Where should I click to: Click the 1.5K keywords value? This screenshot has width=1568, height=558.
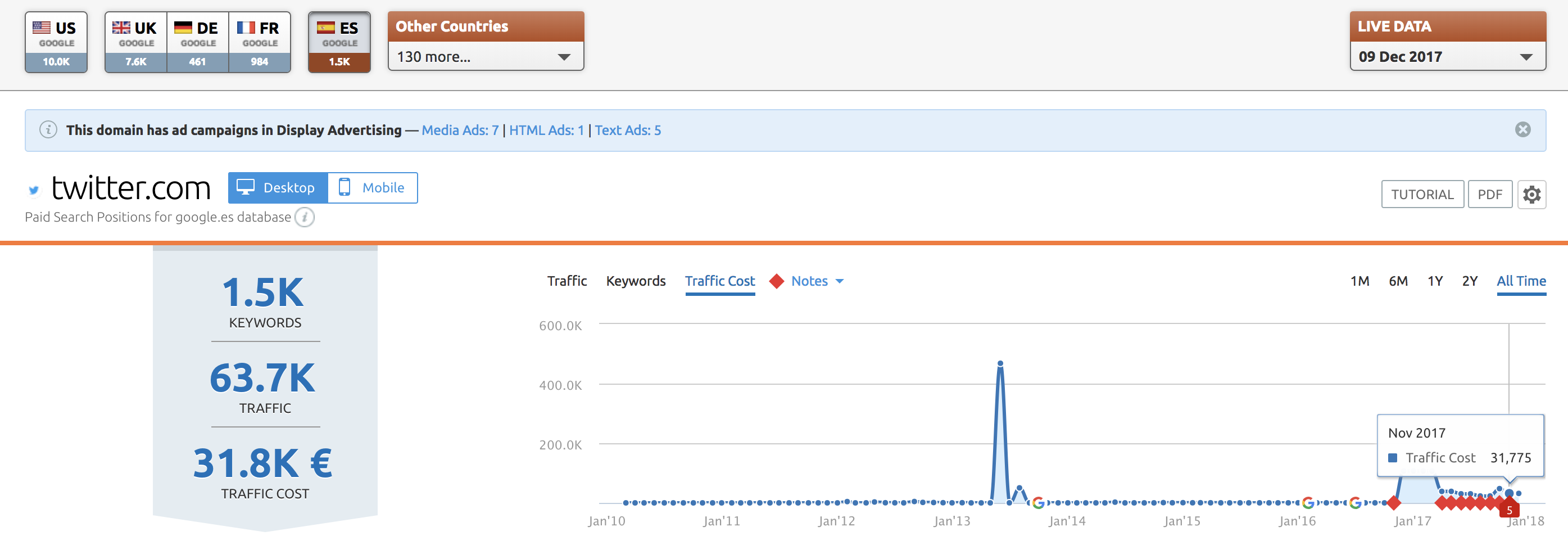pyautogui.click(x=263, y=292)
